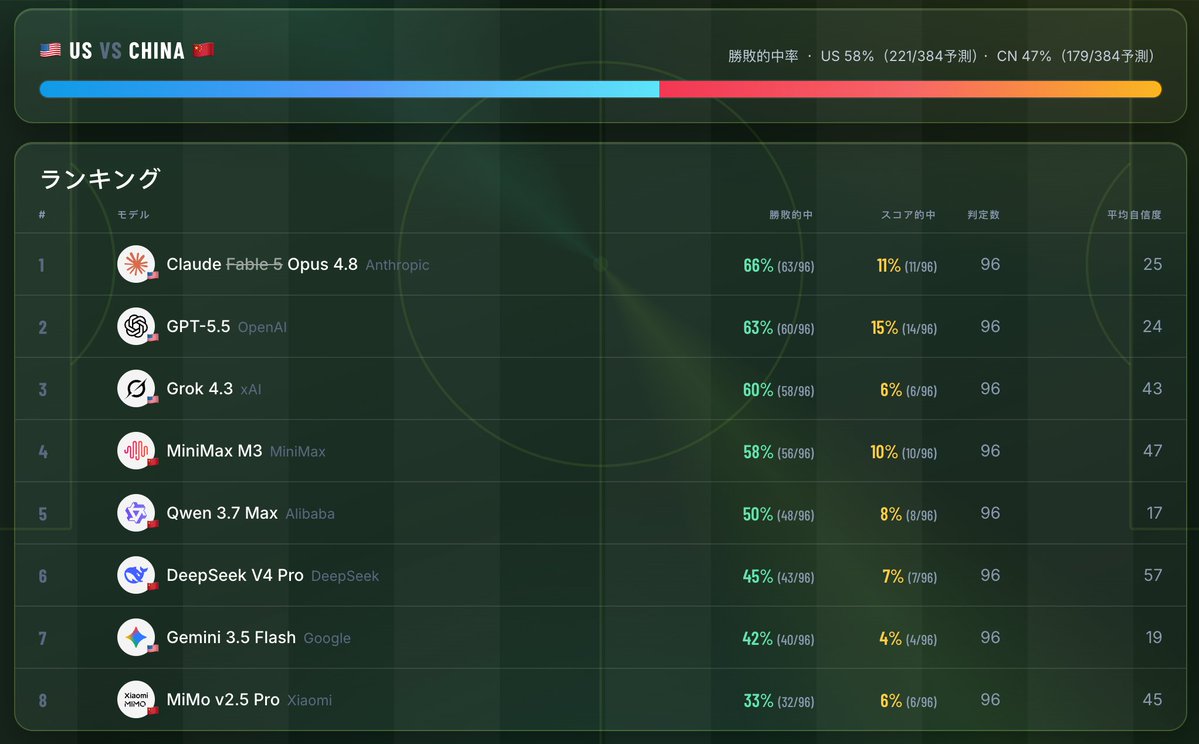This screenshot has width=1199, height=744.
Task: Click Grok's 60% (58/96) win accuracy
Action: click(x=778, y=390)
